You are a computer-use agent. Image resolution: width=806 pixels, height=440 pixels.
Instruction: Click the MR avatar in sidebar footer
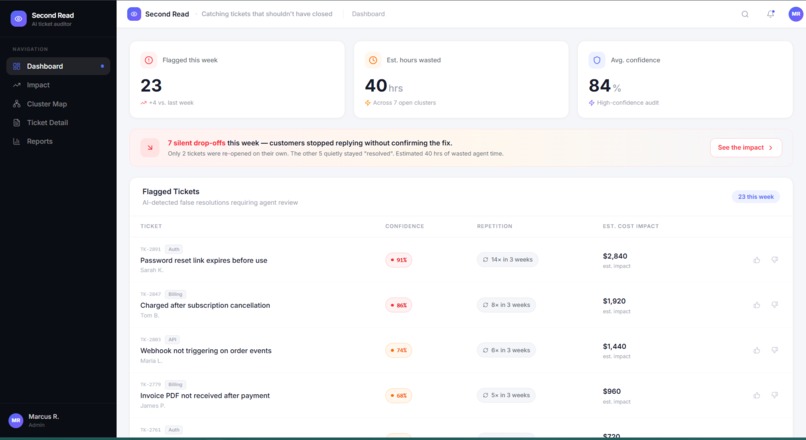[x=16, y=420]
